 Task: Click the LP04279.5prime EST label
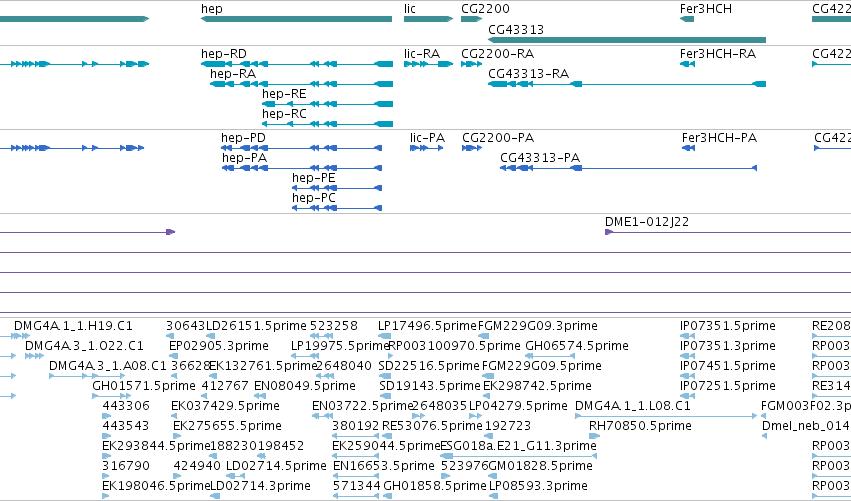coord(518,407)
